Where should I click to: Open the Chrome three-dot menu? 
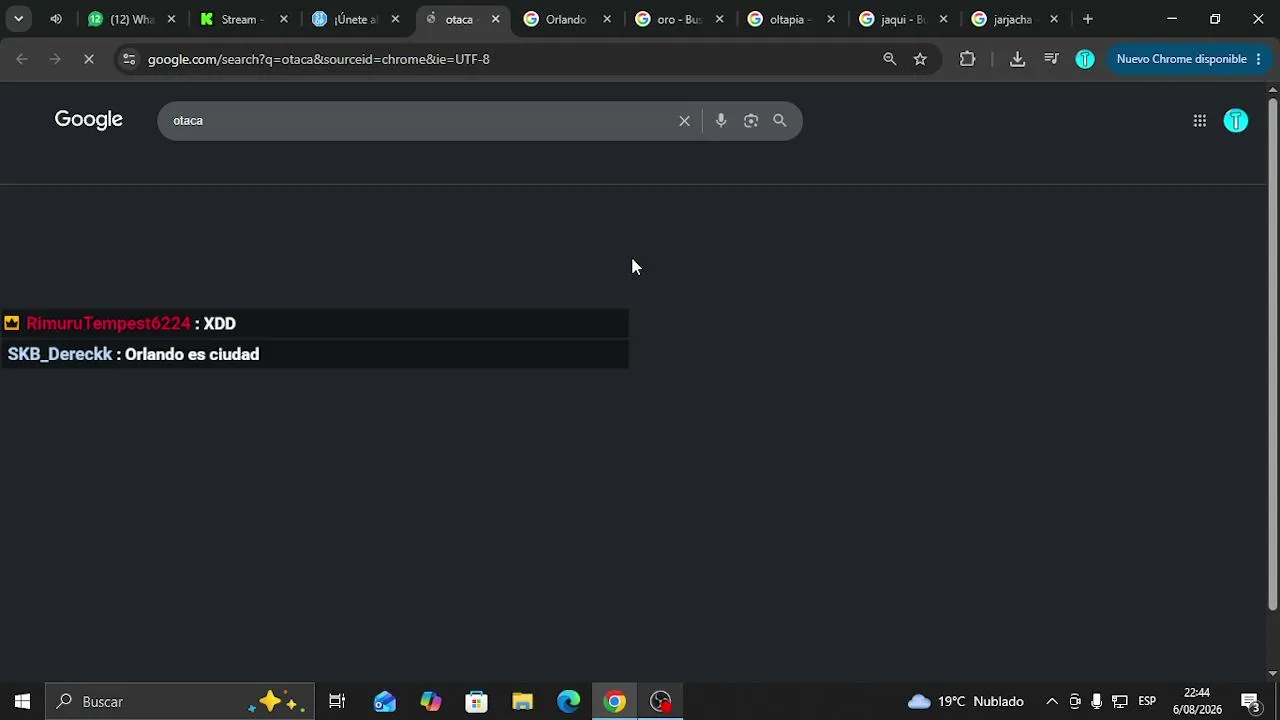coord(1258,59)
